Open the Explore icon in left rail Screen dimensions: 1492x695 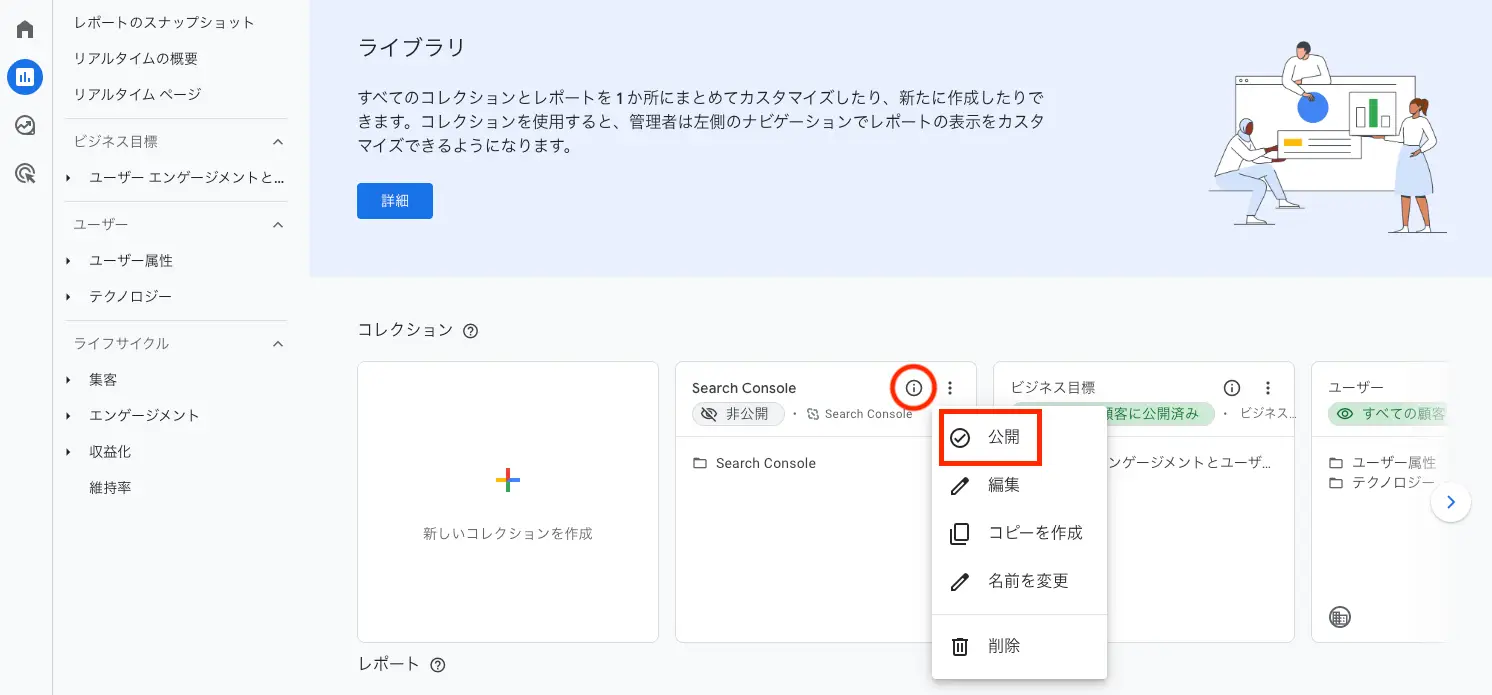pos(25,125)
